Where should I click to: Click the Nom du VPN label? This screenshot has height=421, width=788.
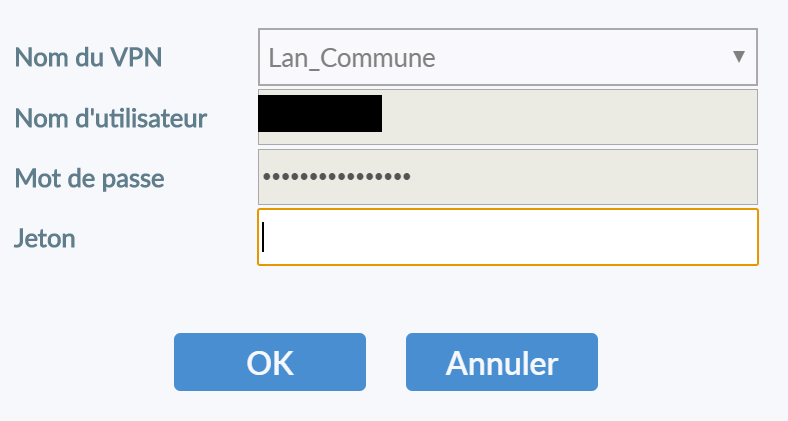coord(88,58)
